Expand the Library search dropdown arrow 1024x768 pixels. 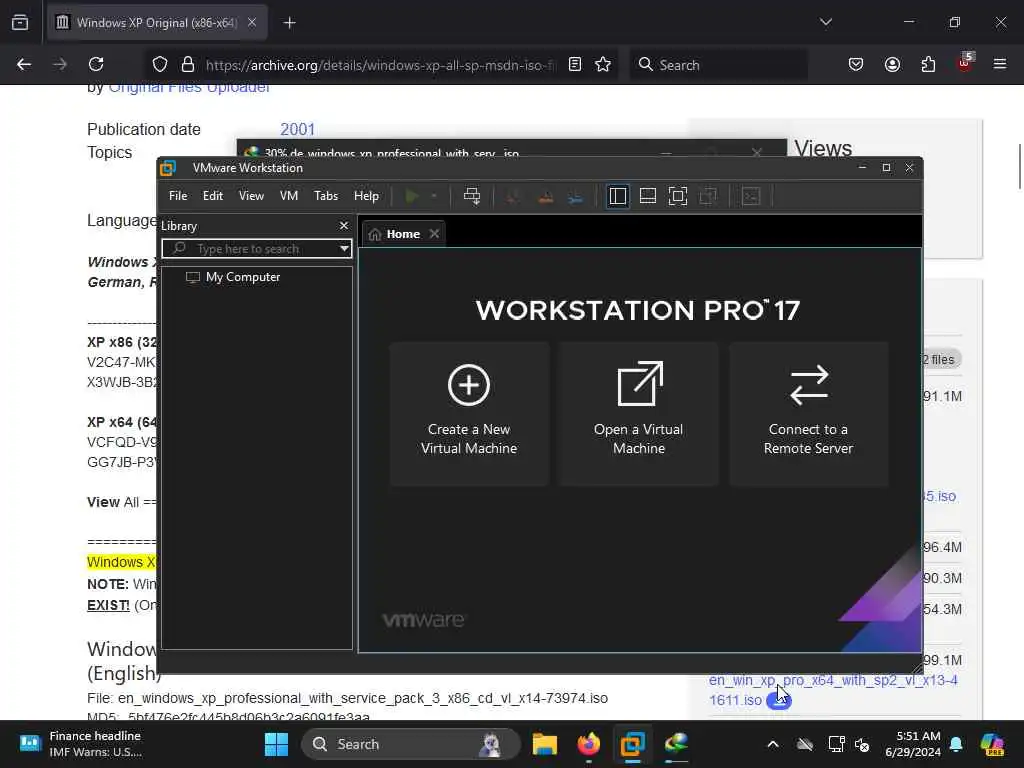pyautogui.click(x=344, y=249)
